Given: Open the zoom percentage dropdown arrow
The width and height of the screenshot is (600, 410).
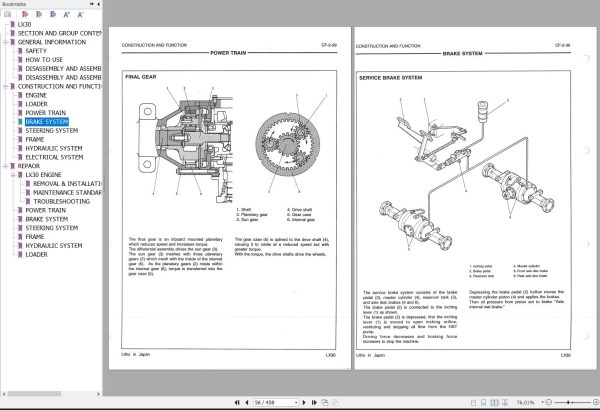Looking at the screenshot, I should point(542,402).
